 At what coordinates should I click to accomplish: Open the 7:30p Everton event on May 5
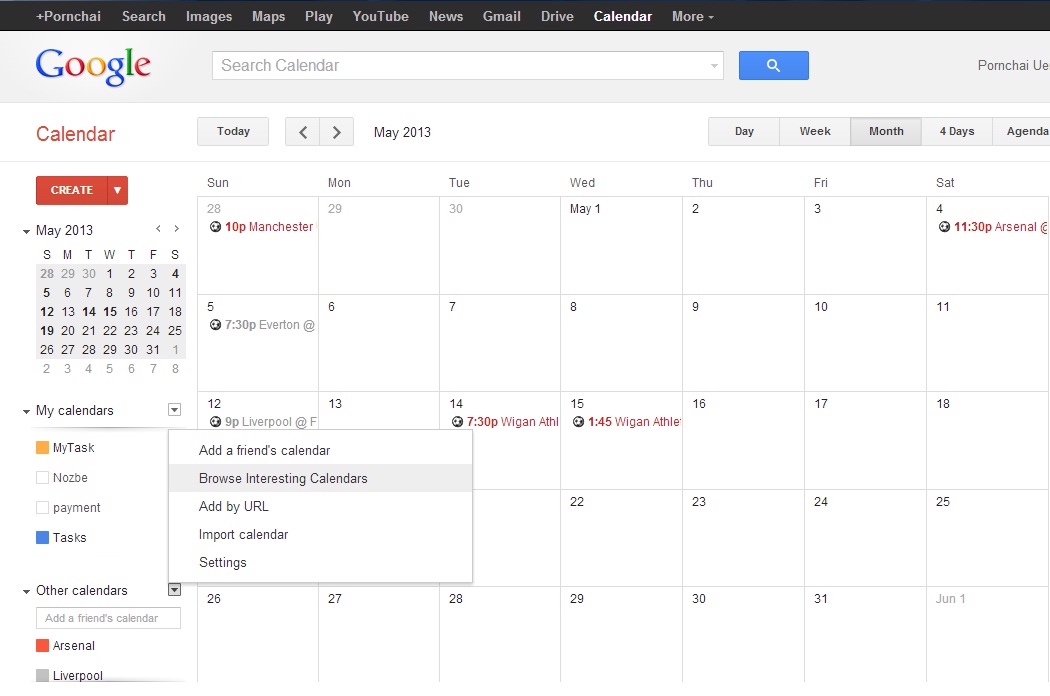(262, 325)
